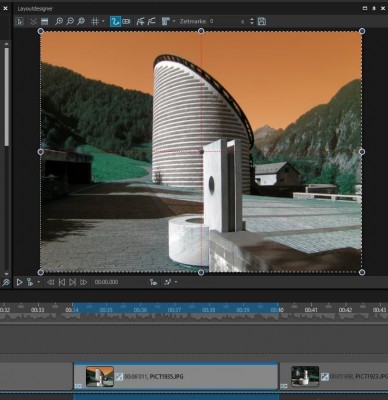Click the left panel scroll-up arrow
The width and height of the screenshot is (388, 400).
[6, 44]
